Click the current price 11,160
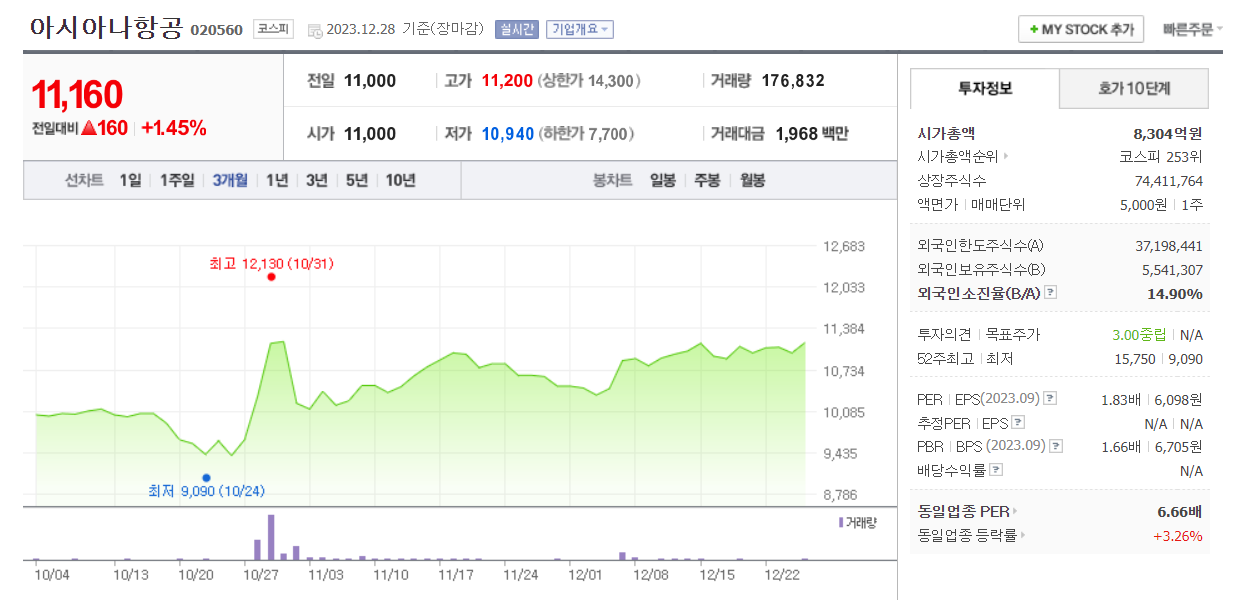1247x600 pixels. pos(77,95)
